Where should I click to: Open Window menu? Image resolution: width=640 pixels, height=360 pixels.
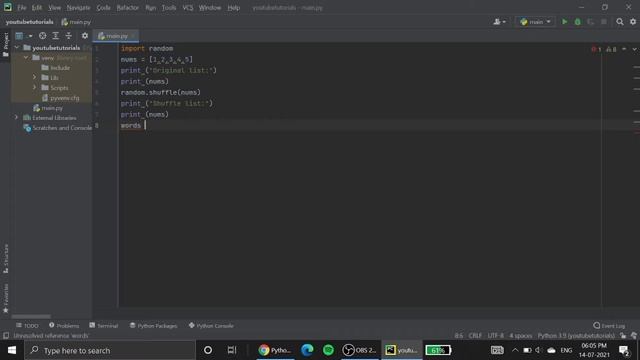(x=210, y=8)
